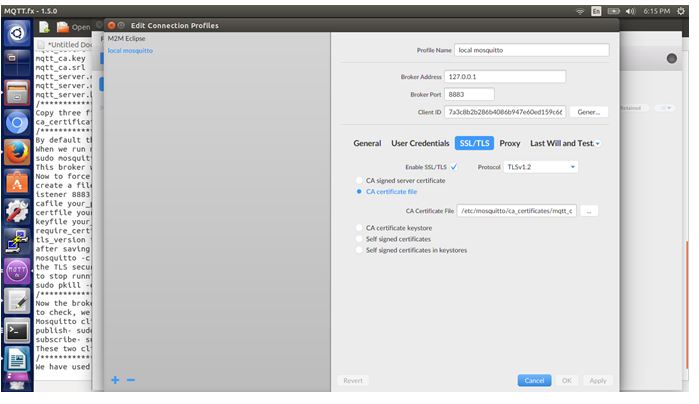Click the Broker Port field showing 8883
The height and width of the screenshot is (404, 699).
[469, 95]
